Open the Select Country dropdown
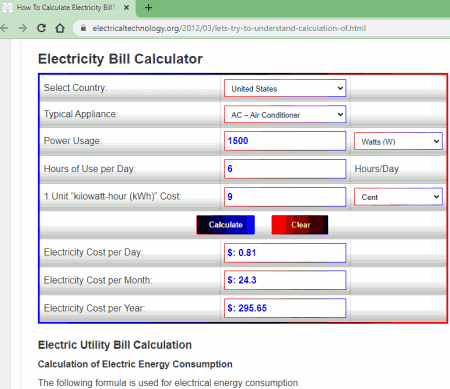 click(285, 88)
